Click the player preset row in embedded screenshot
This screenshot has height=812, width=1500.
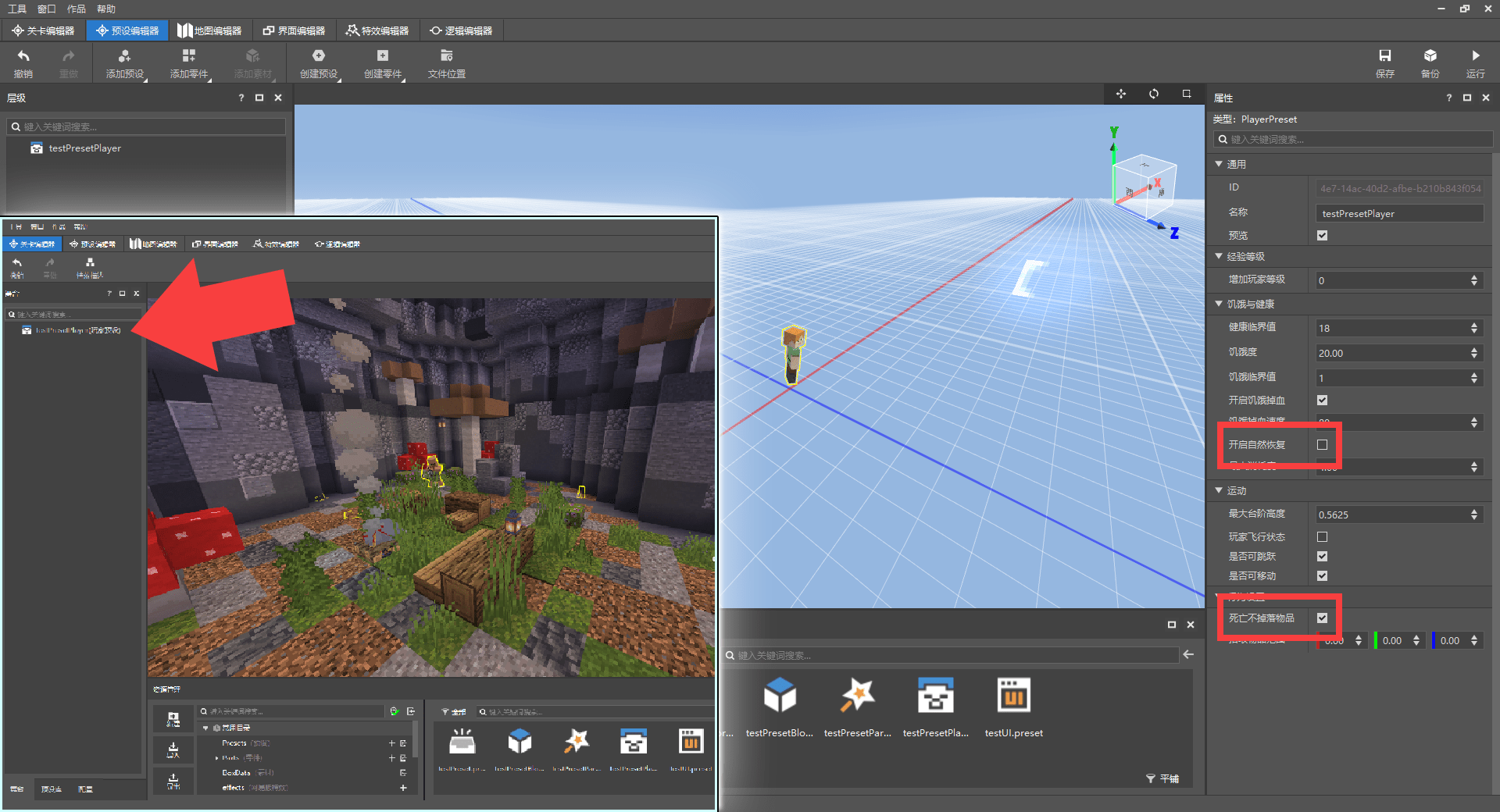(x=73, y=330)
